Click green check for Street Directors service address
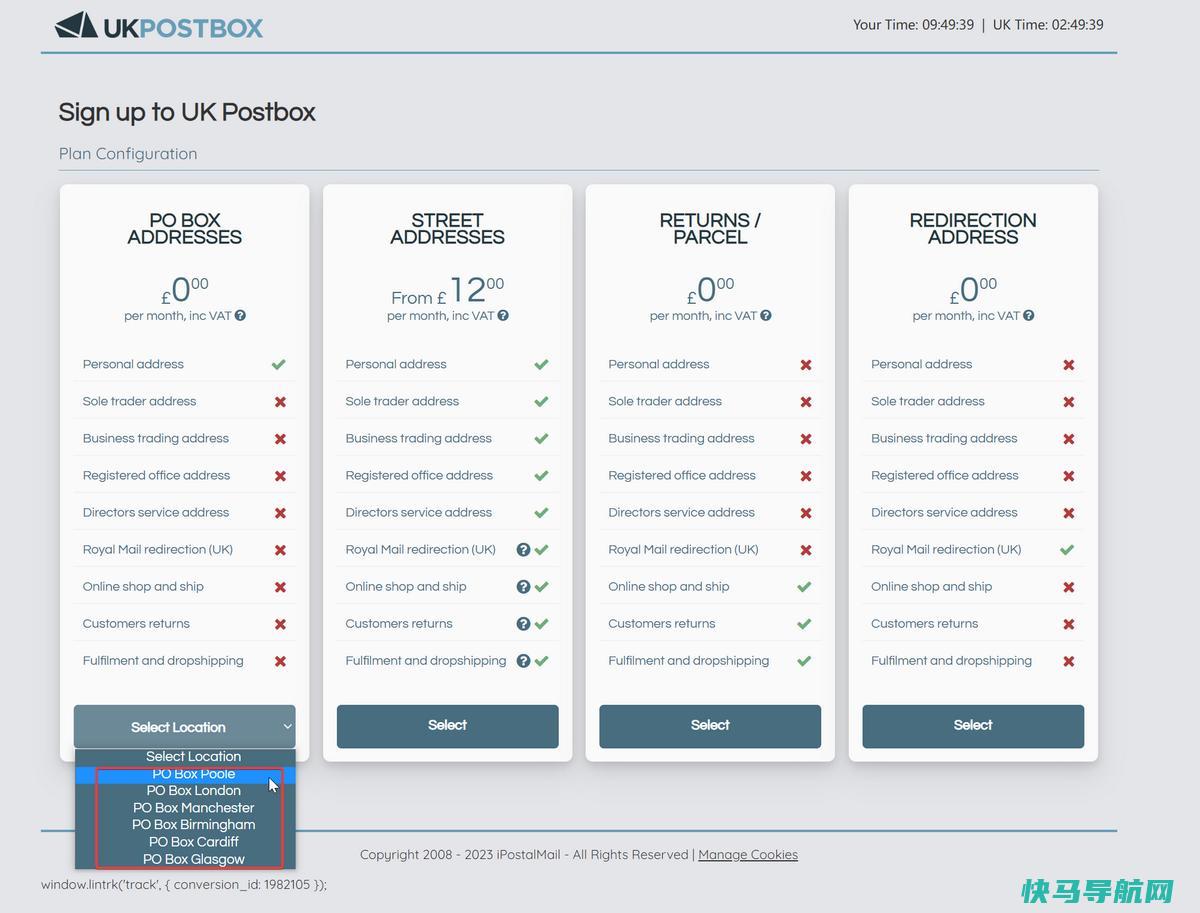Image resolution: width=1200 pixels, height=913 pixels. pos(541,512)
